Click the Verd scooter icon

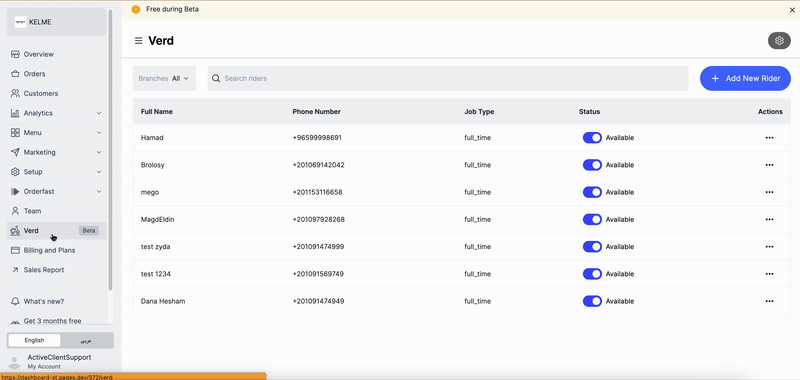point(15,231)
